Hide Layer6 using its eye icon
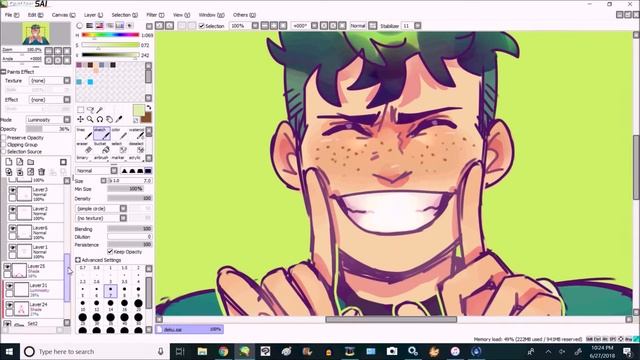The image size is (640, 360). coord(13,229)
